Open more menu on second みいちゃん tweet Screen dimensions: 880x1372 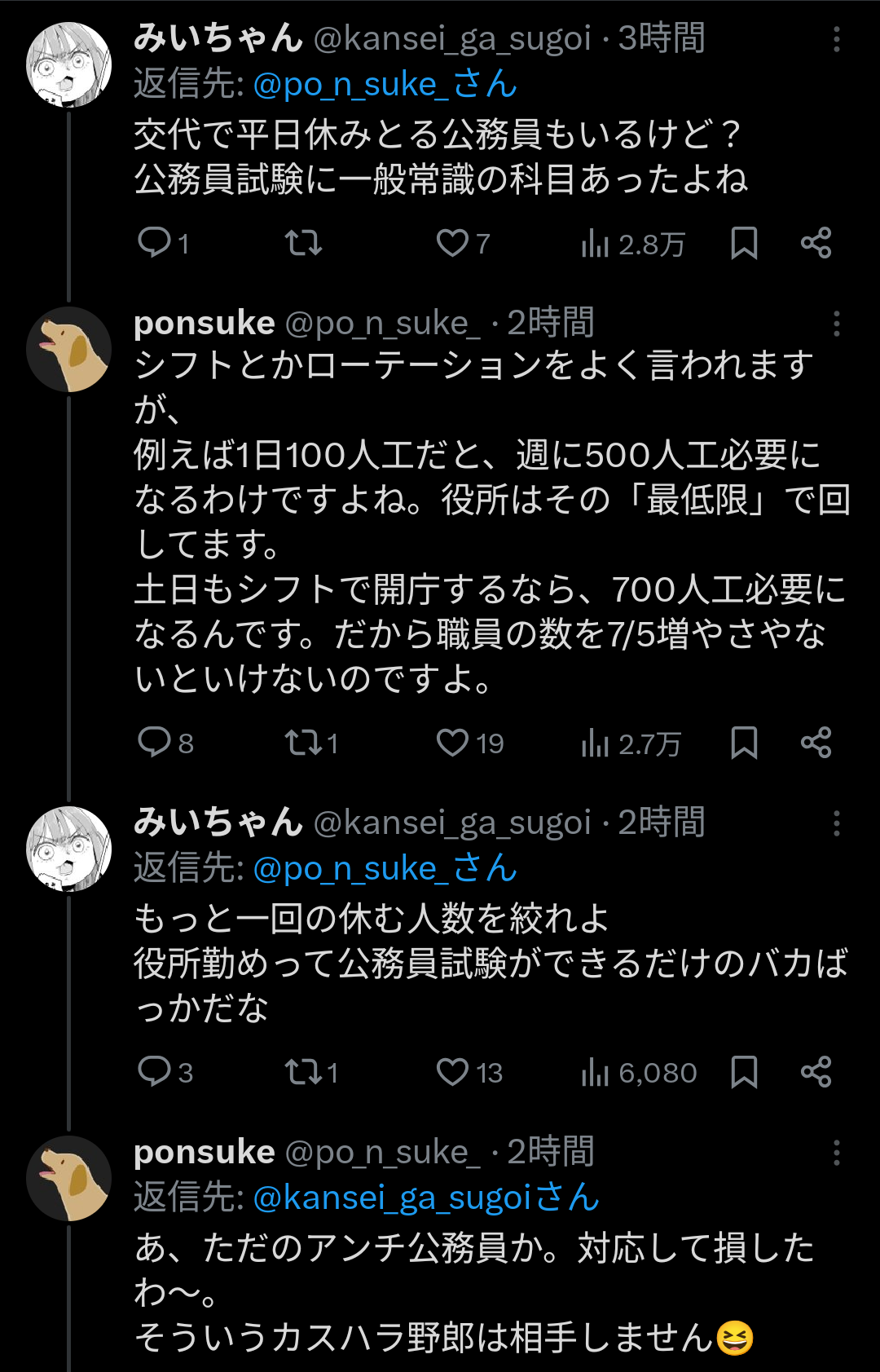point(837,823)
